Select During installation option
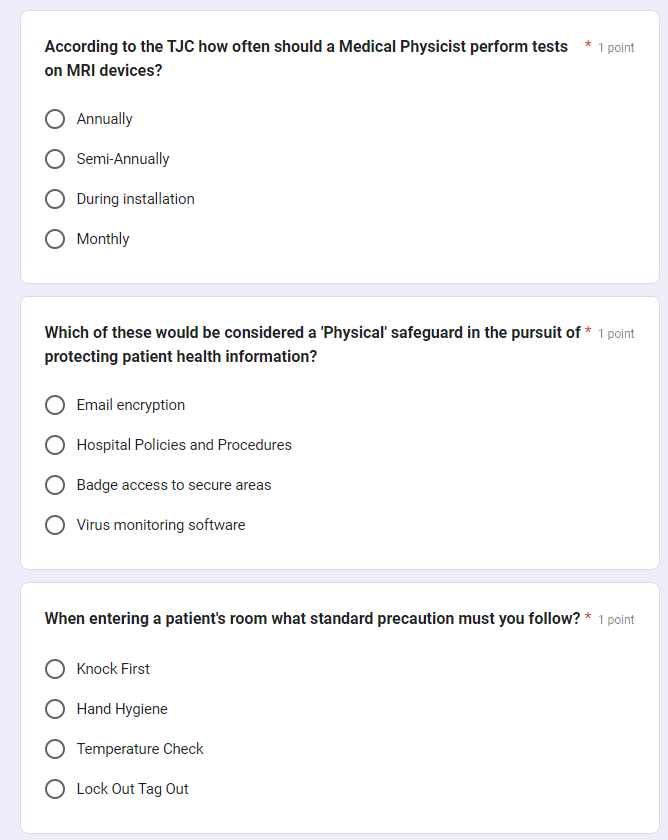The height and width of the screenshot is (840, 668). [56, 199]
